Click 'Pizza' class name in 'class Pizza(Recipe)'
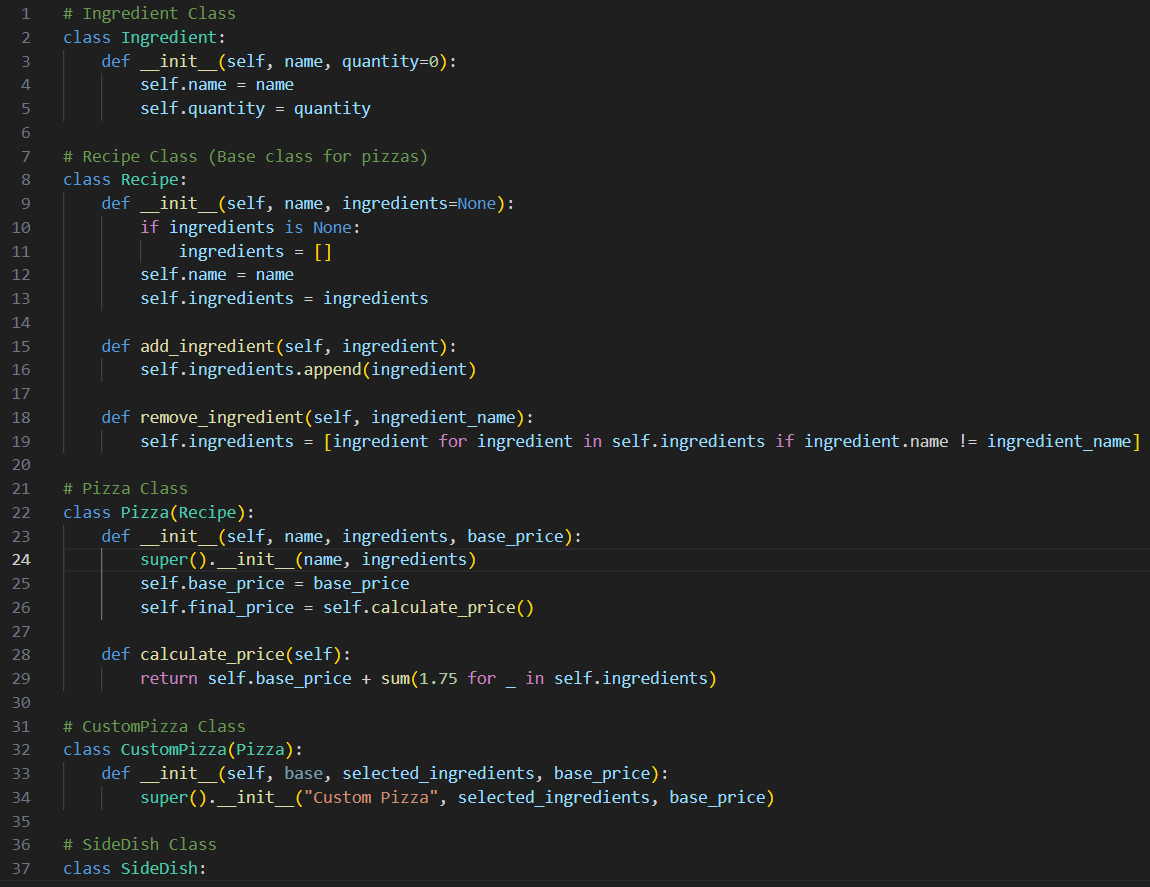 144,512
